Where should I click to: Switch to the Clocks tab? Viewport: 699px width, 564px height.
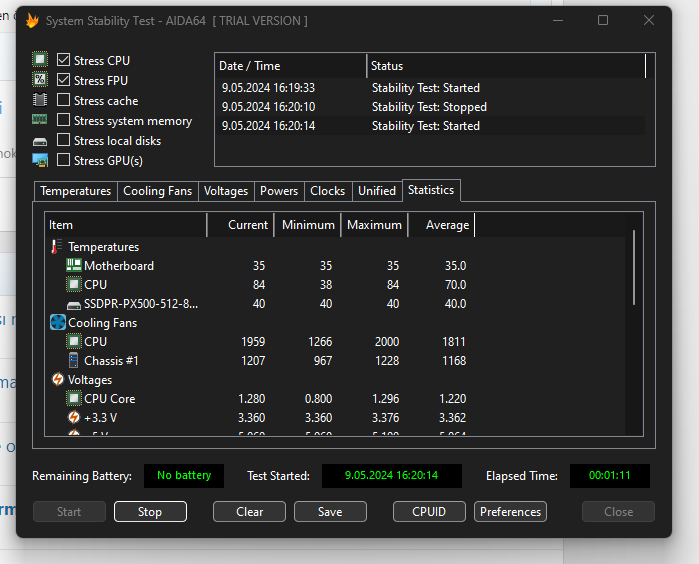pos(328,191)
